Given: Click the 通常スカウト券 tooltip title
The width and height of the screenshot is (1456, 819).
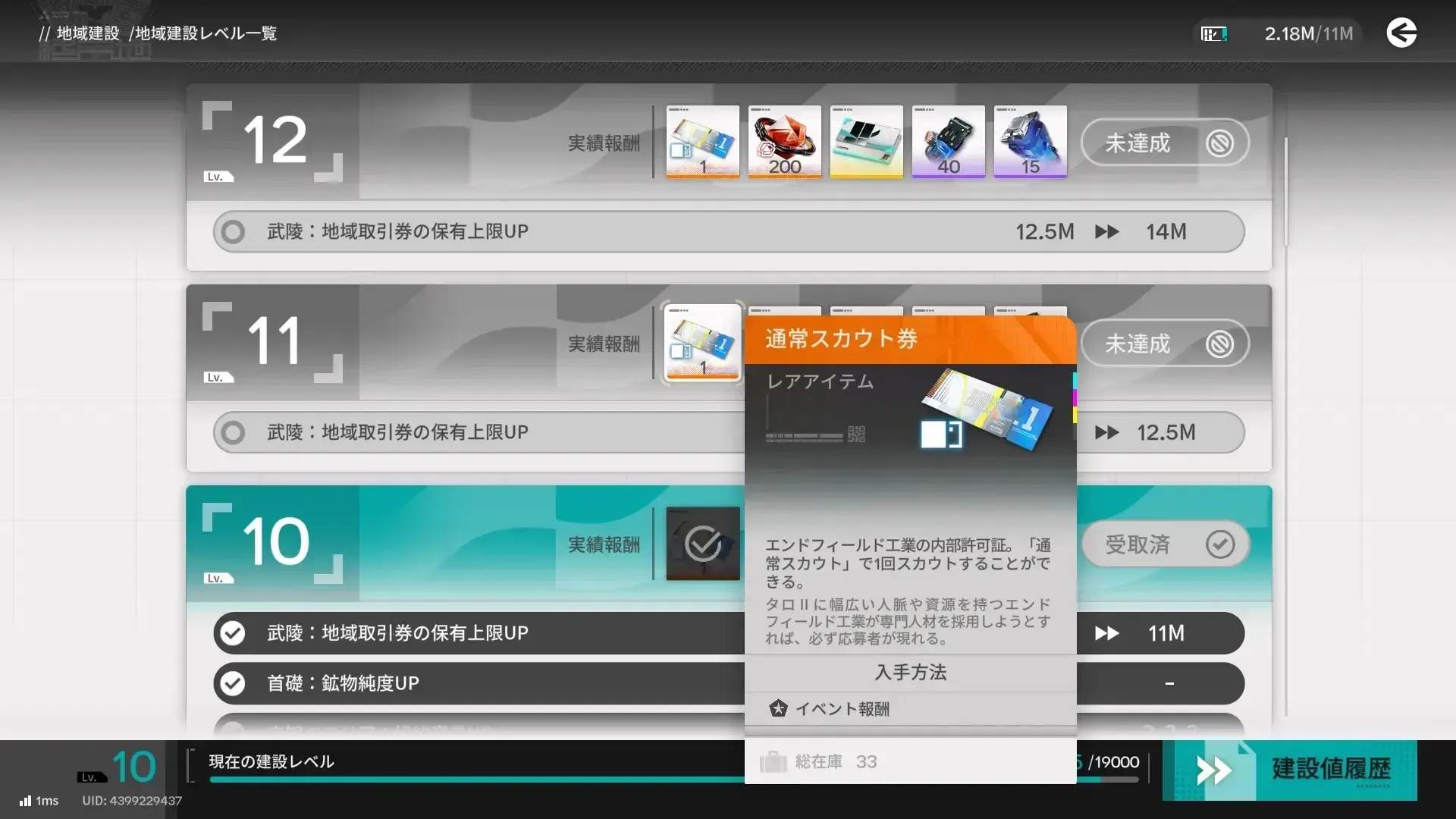Looking at the screenshot, I should point(842,339).
